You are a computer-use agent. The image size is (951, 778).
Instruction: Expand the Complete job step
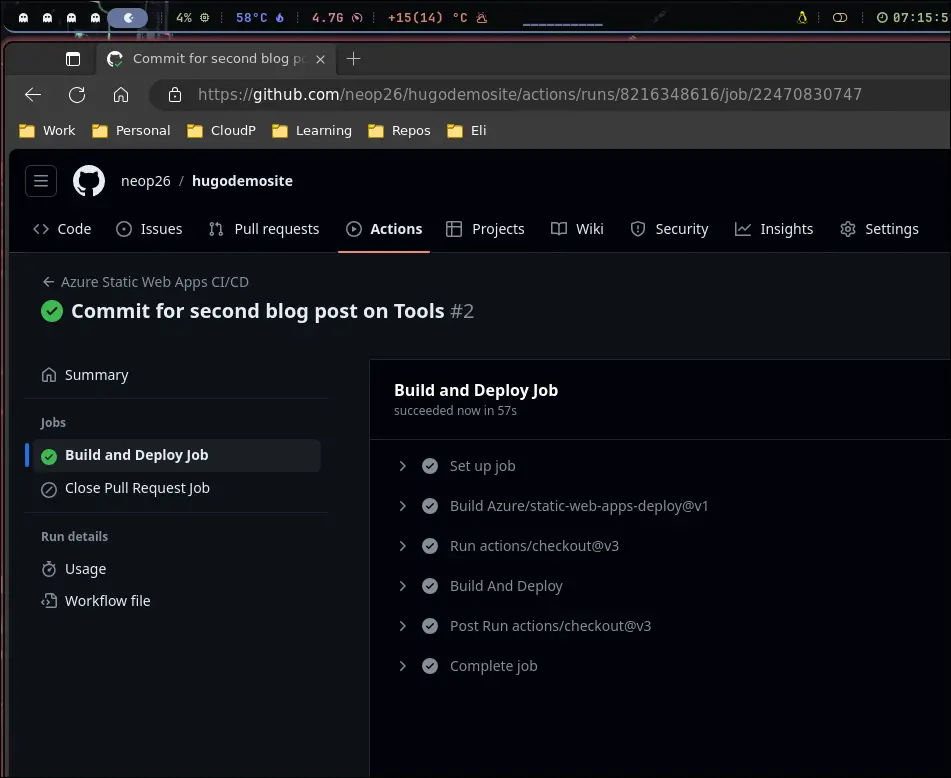tap(403, 666)
